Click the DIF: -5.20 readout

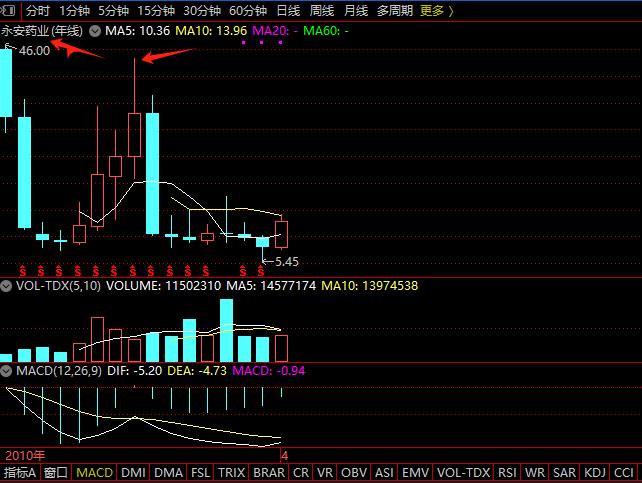point(135,371)
